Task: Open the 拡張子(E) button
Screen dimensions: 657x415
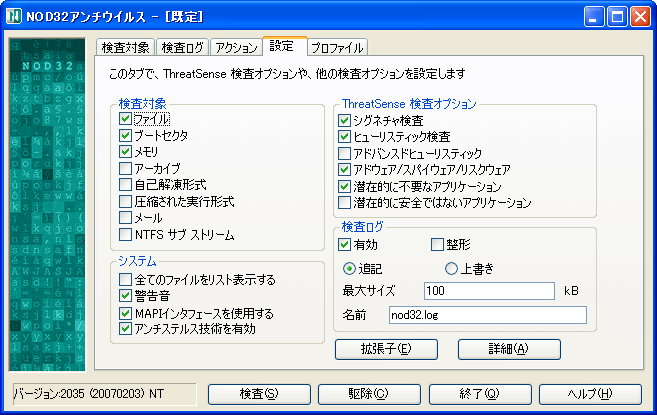Action: pos(386,349)
